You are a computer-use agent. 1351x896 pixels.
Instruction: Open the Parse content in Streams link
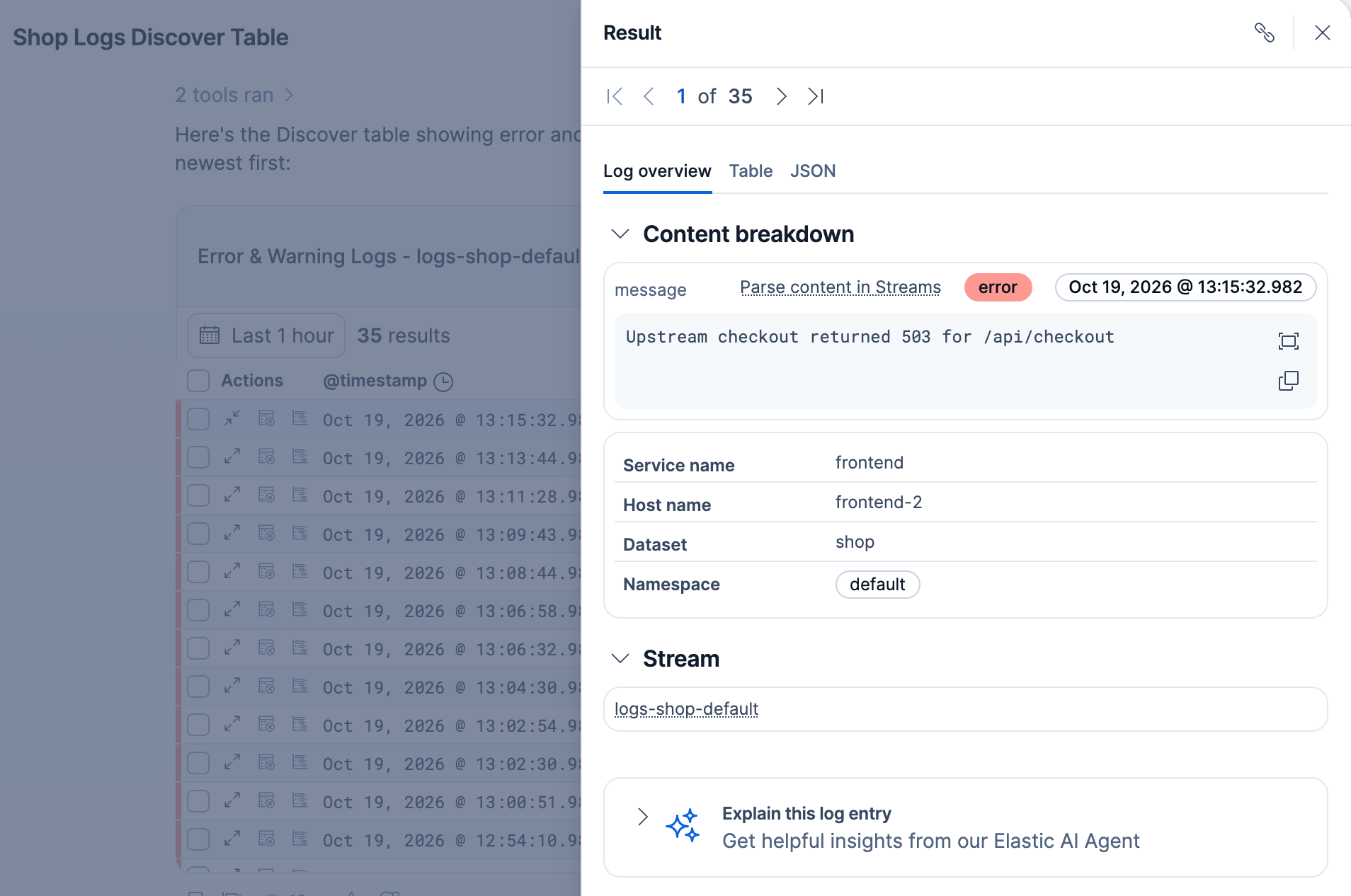pyautogui.click(x=840, y=287)
